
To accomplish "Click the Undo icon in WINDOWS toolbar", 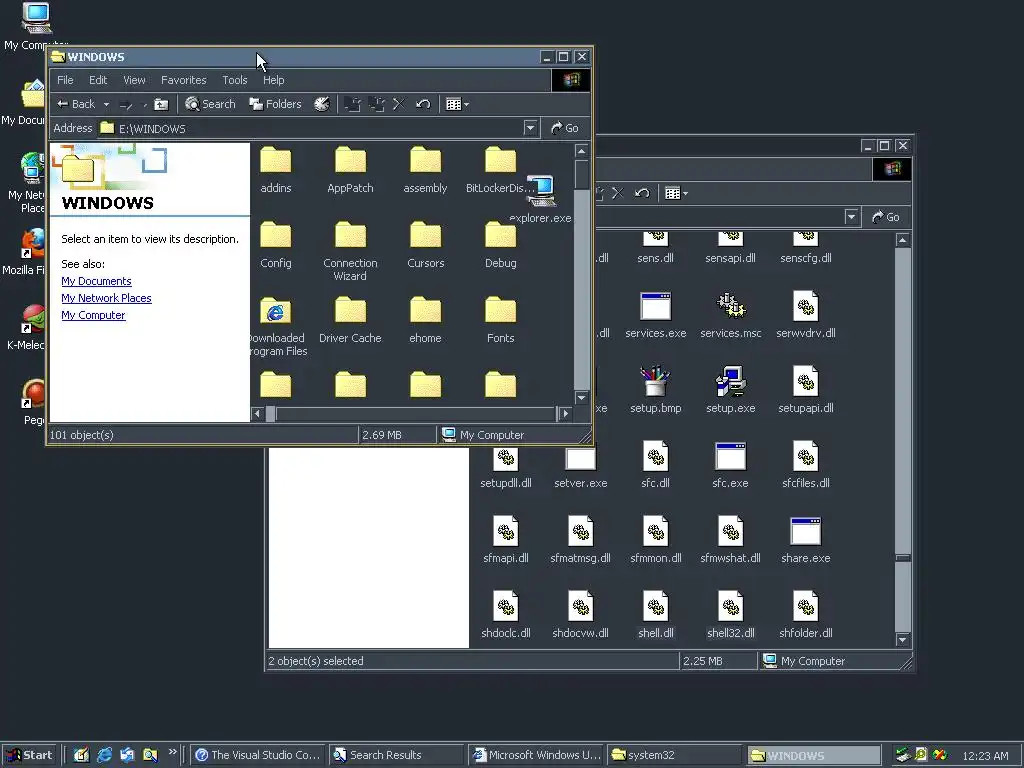I will click(423, 104).
